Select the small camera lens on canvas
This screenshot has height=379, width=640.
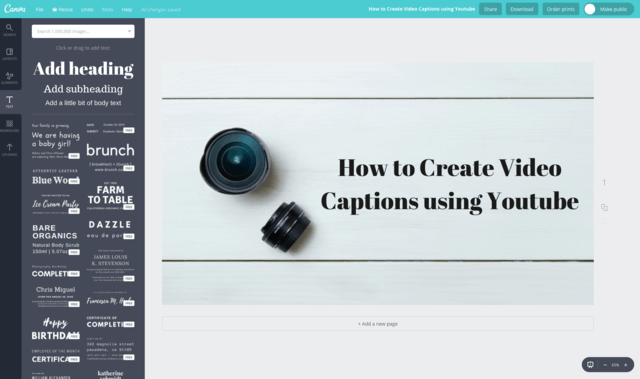click(286, 226)
